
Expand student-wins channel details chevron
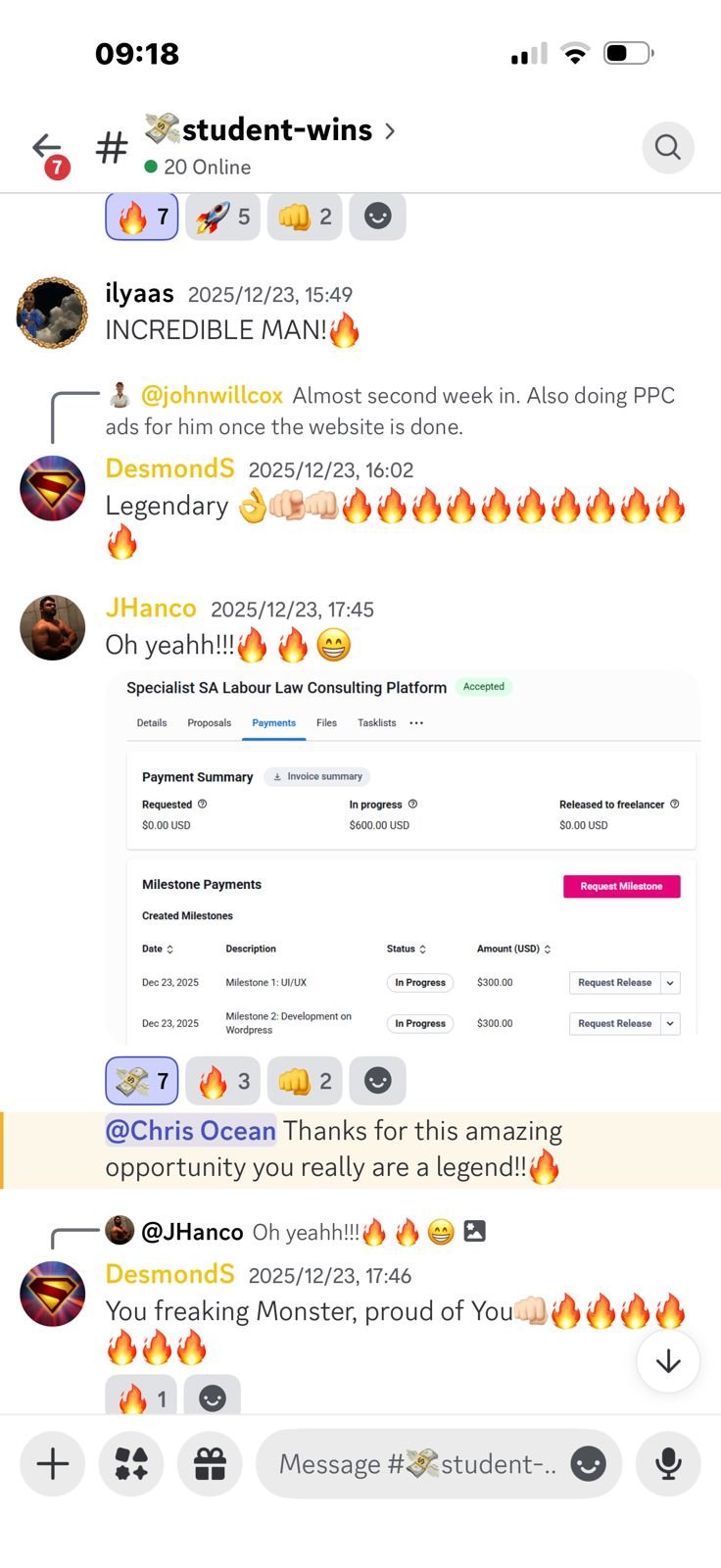[390, 130]
